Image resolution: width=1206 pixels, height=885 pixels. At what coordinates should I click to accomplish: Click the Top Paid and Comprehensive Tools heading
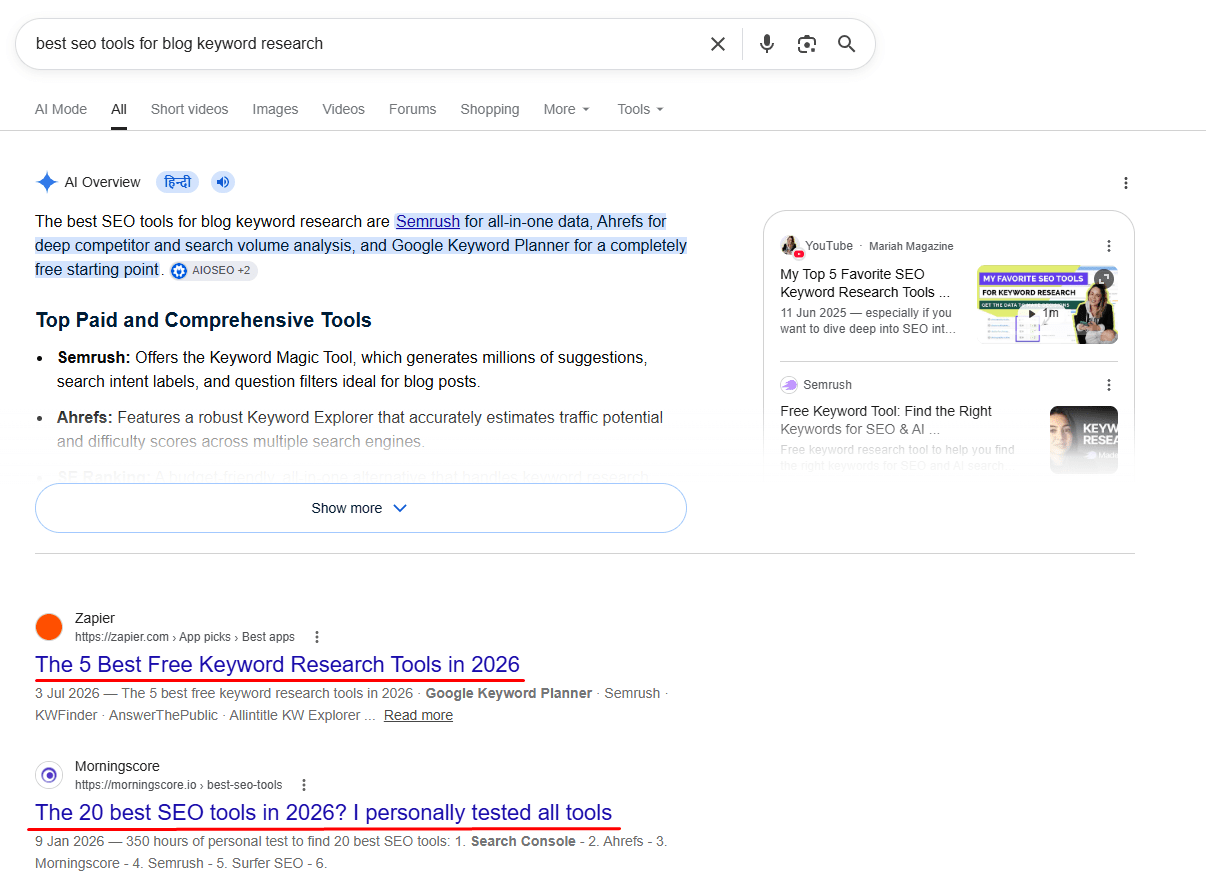[x=204, y=320]
